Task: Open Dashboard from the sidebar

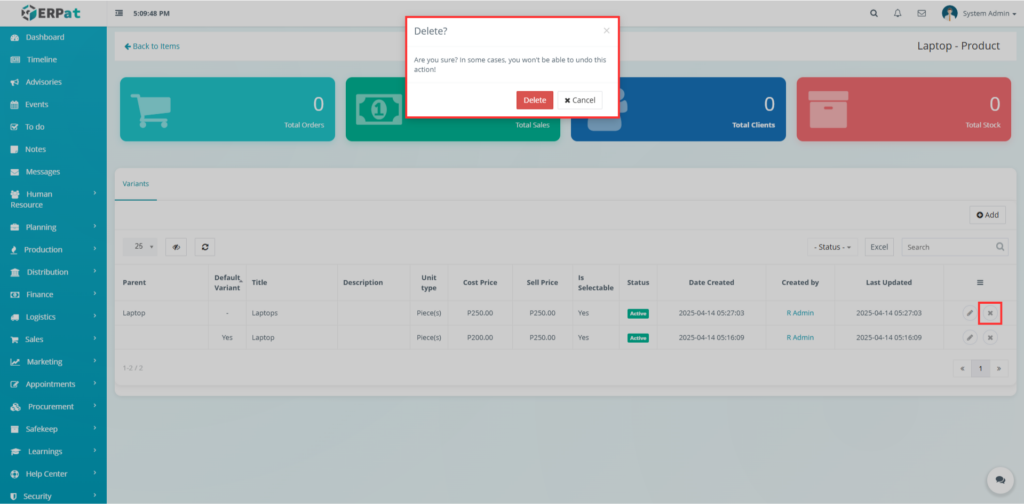Action: 45,37
